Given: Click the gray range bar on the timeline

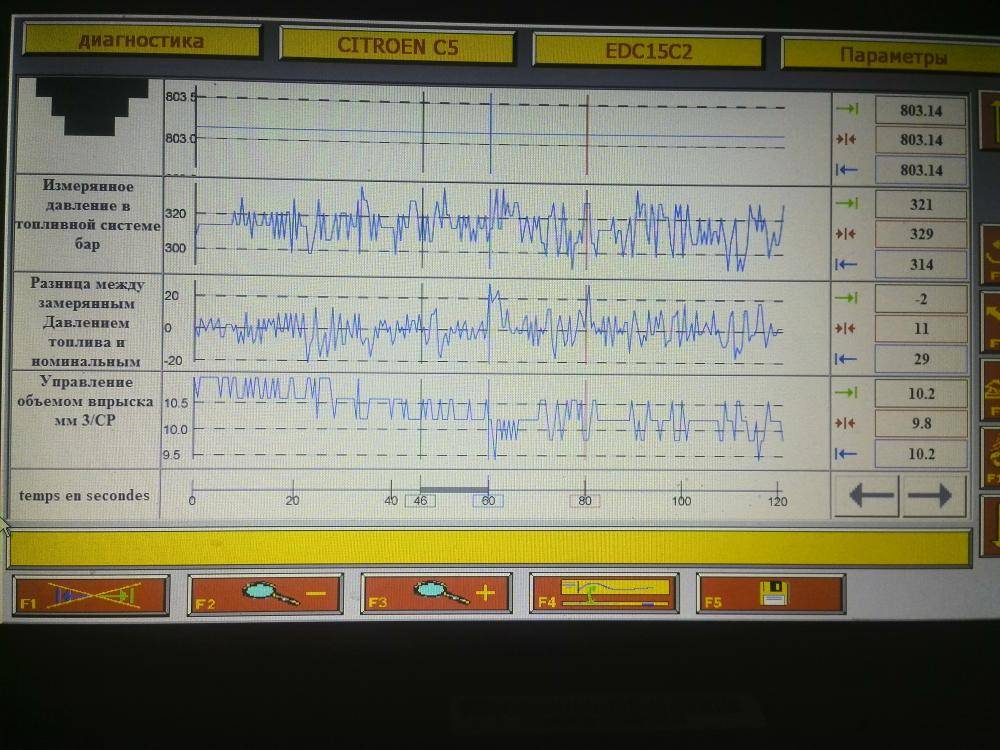Looking at the screenshot, I should (453, 489).
